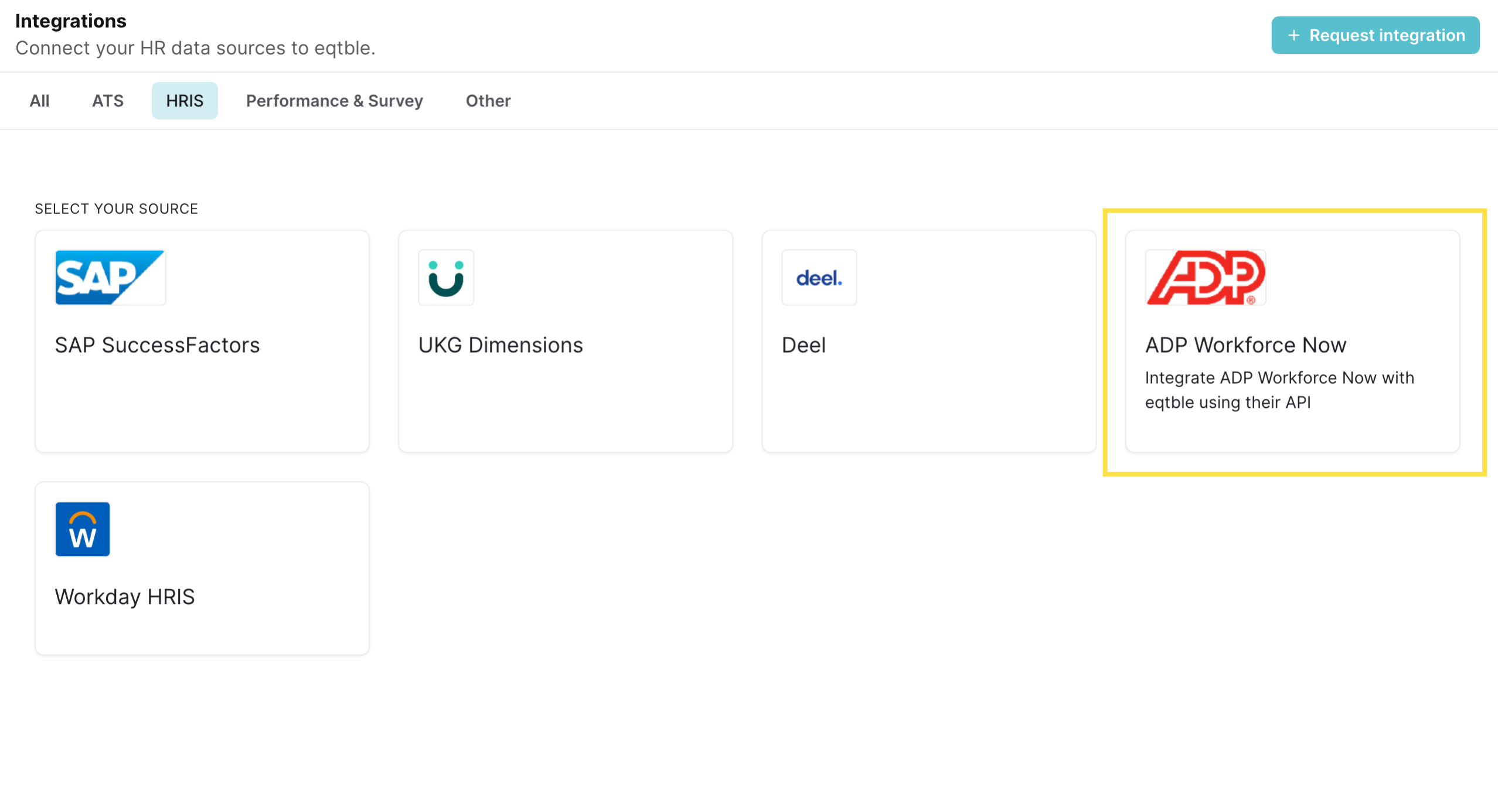The height and width of the screenshot is (812, 1498).
Task: Select SAP SuccessFactors source title
Action: click(157, 345)
